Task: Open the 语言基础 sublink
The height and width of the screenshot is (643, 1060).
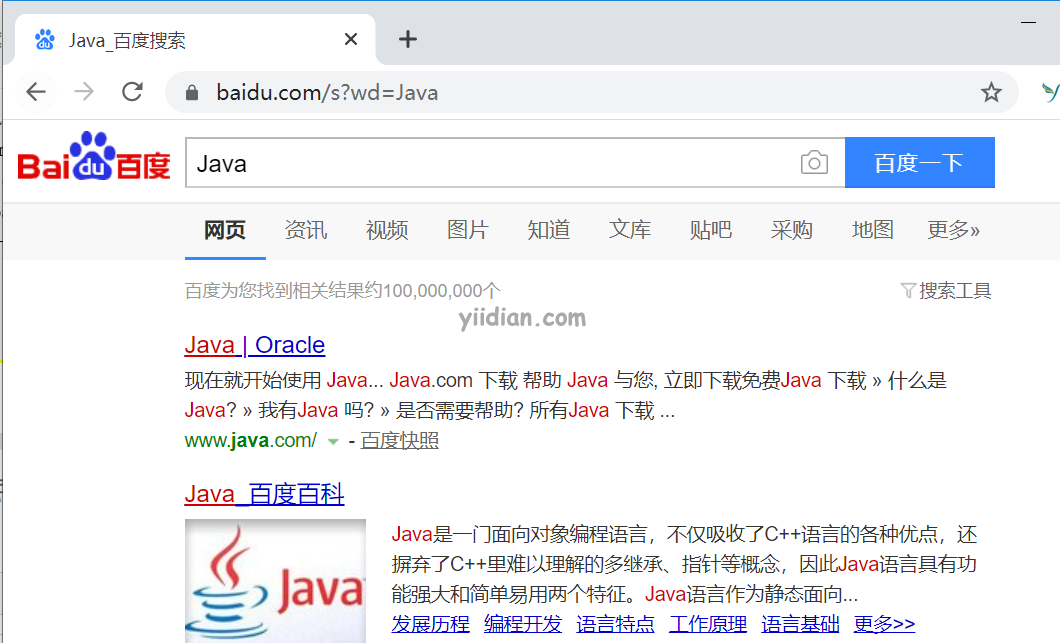Action: point(800,623)
